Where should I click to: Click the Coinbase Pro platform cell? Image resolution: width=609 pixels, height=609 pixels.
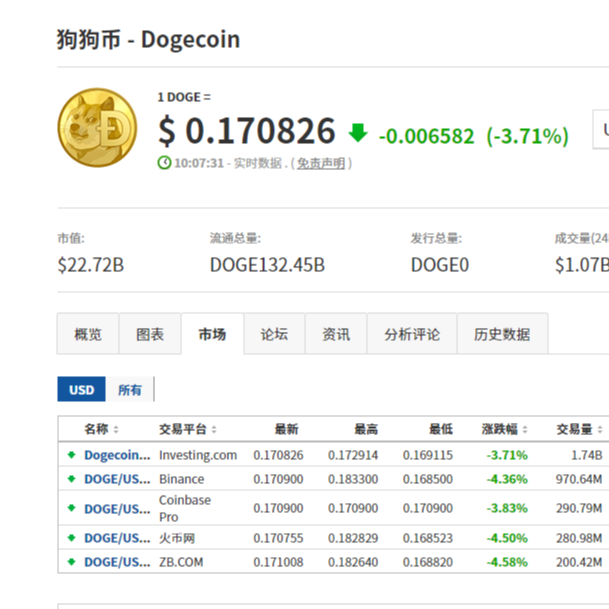pyautogui.click(x=185, y=508)
